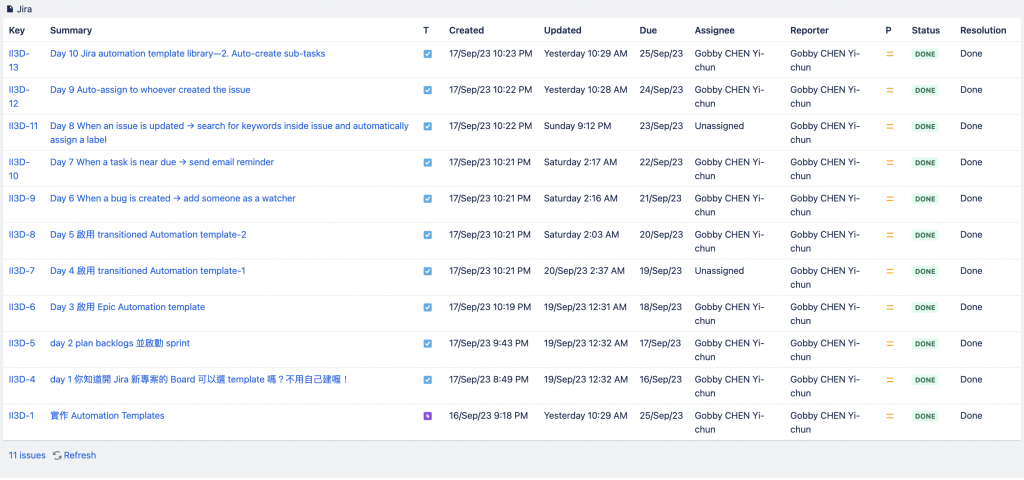
Task: Open issue key II3D-4
Action: click(22, 380)
